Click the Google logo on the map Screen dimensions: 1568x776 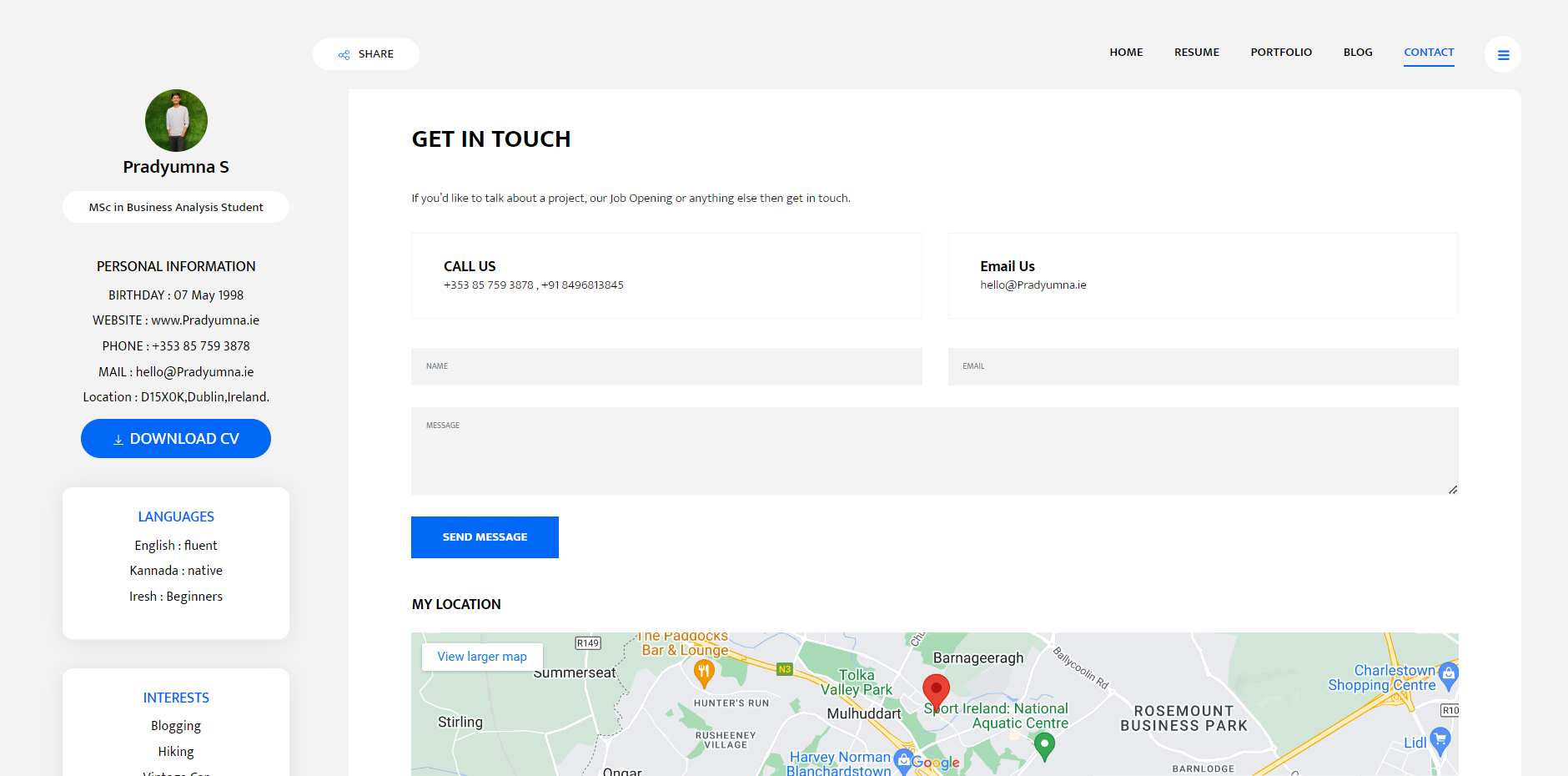(x=937, y=763)
